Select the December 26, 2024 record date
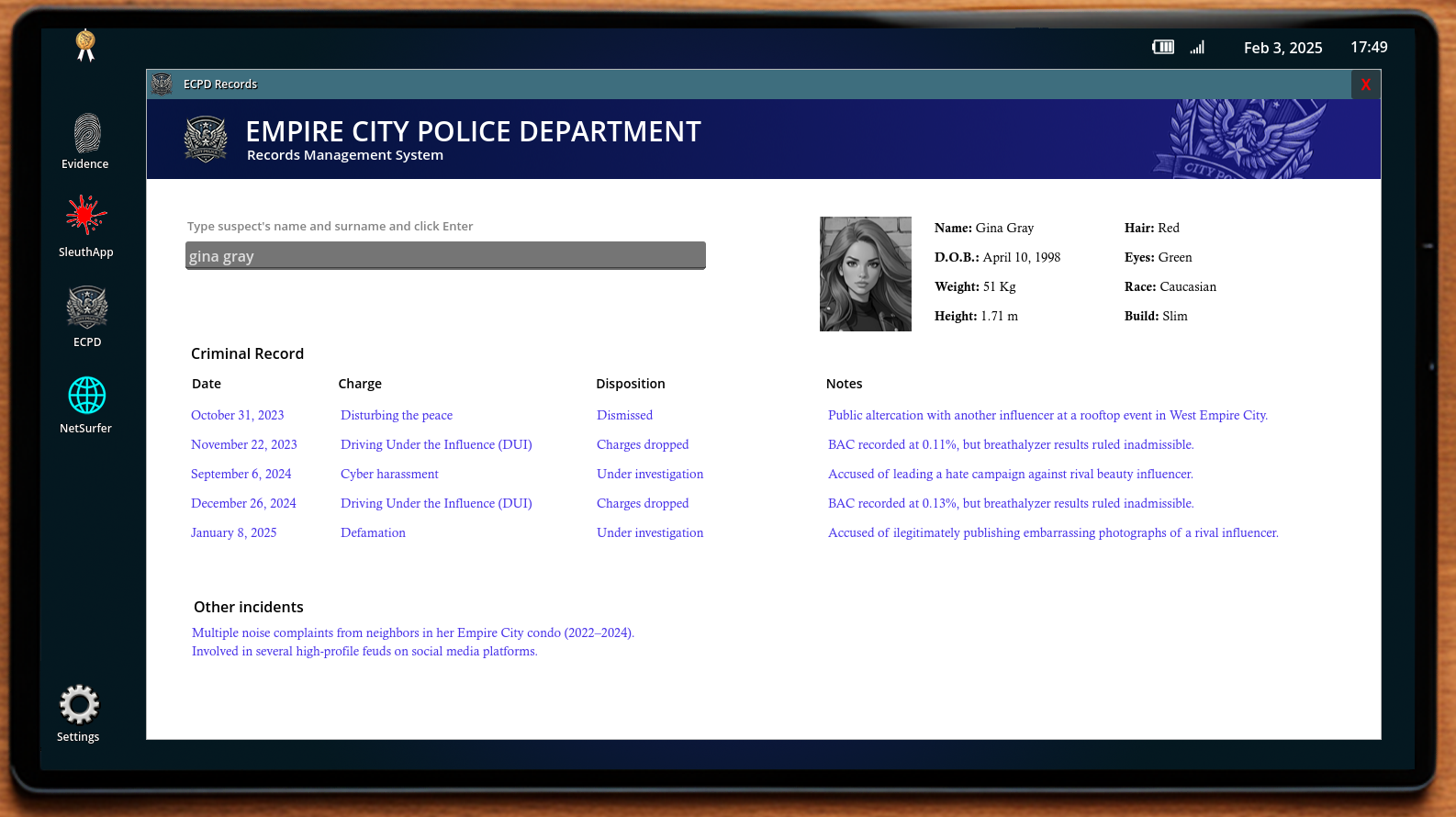The width and height of the screenshot is (1456, 817). point(244,503)
